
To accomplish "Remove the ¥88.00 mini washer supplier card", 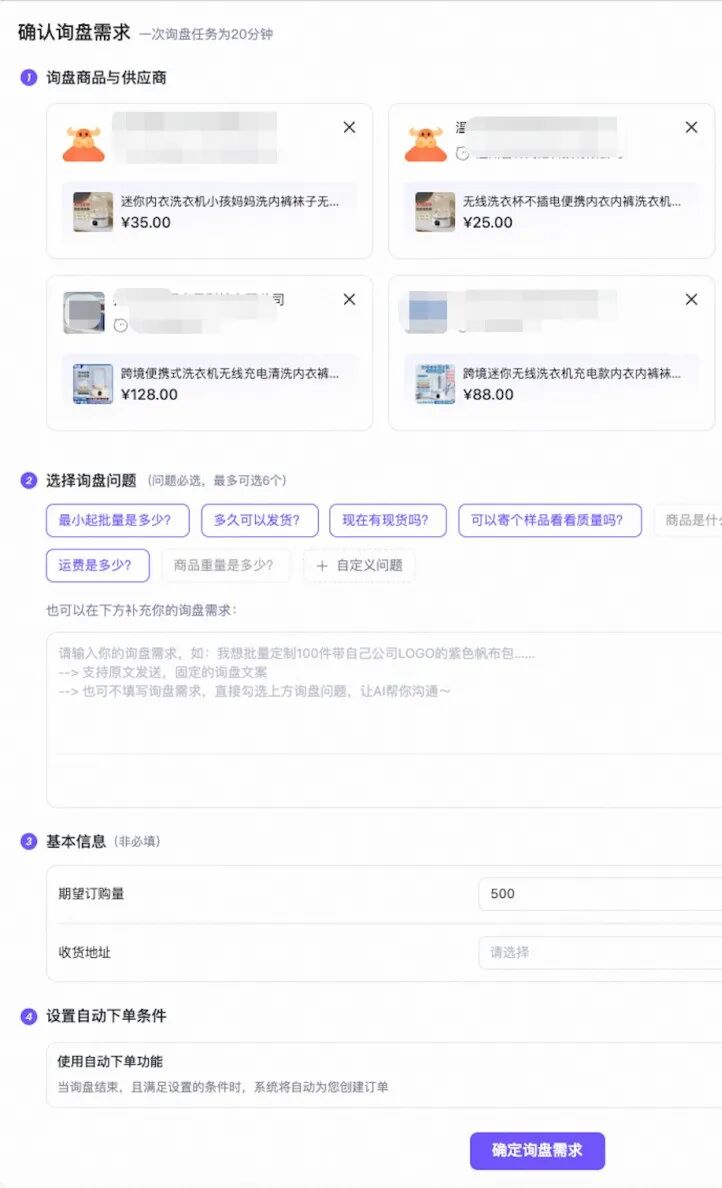I will [x=691, y=299].
